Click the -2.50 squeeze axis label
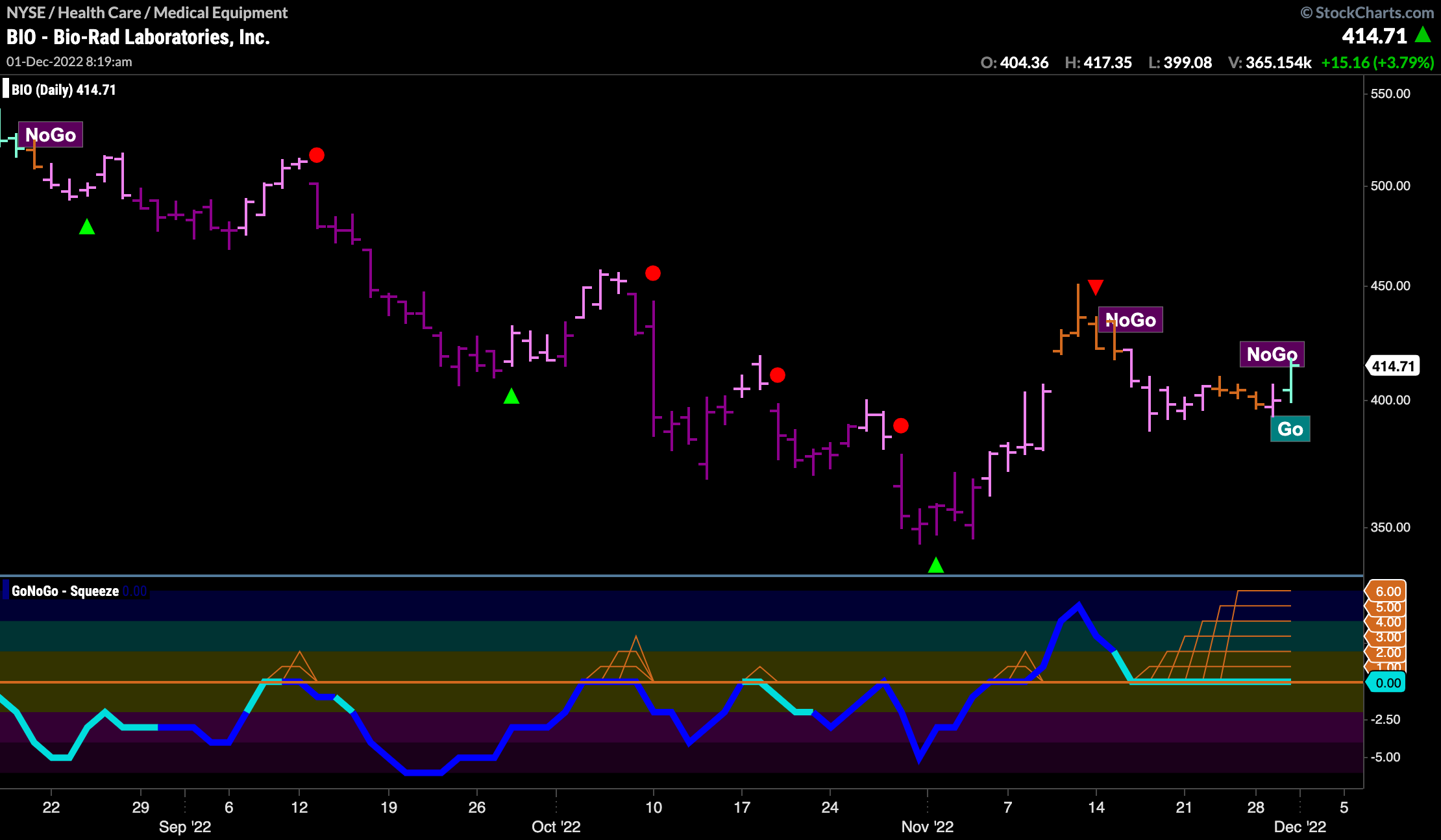Viewport: 1441px width, 840px height. [x=1385, y=719]
